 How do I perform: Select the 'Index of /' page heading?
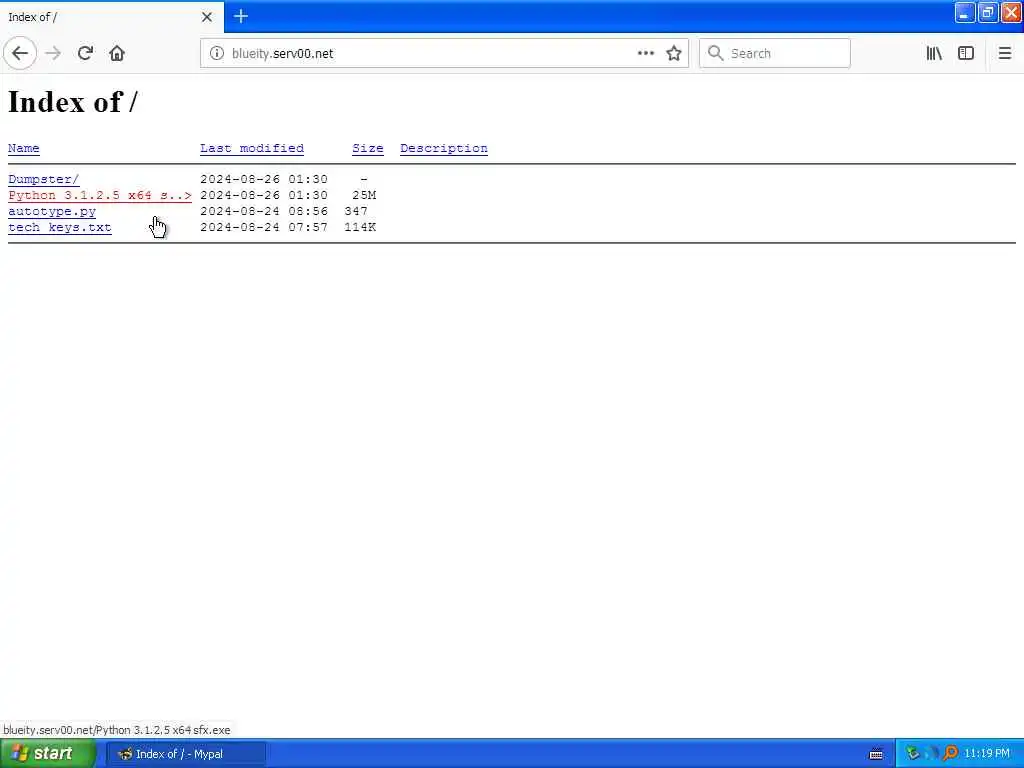pos(72,102)
